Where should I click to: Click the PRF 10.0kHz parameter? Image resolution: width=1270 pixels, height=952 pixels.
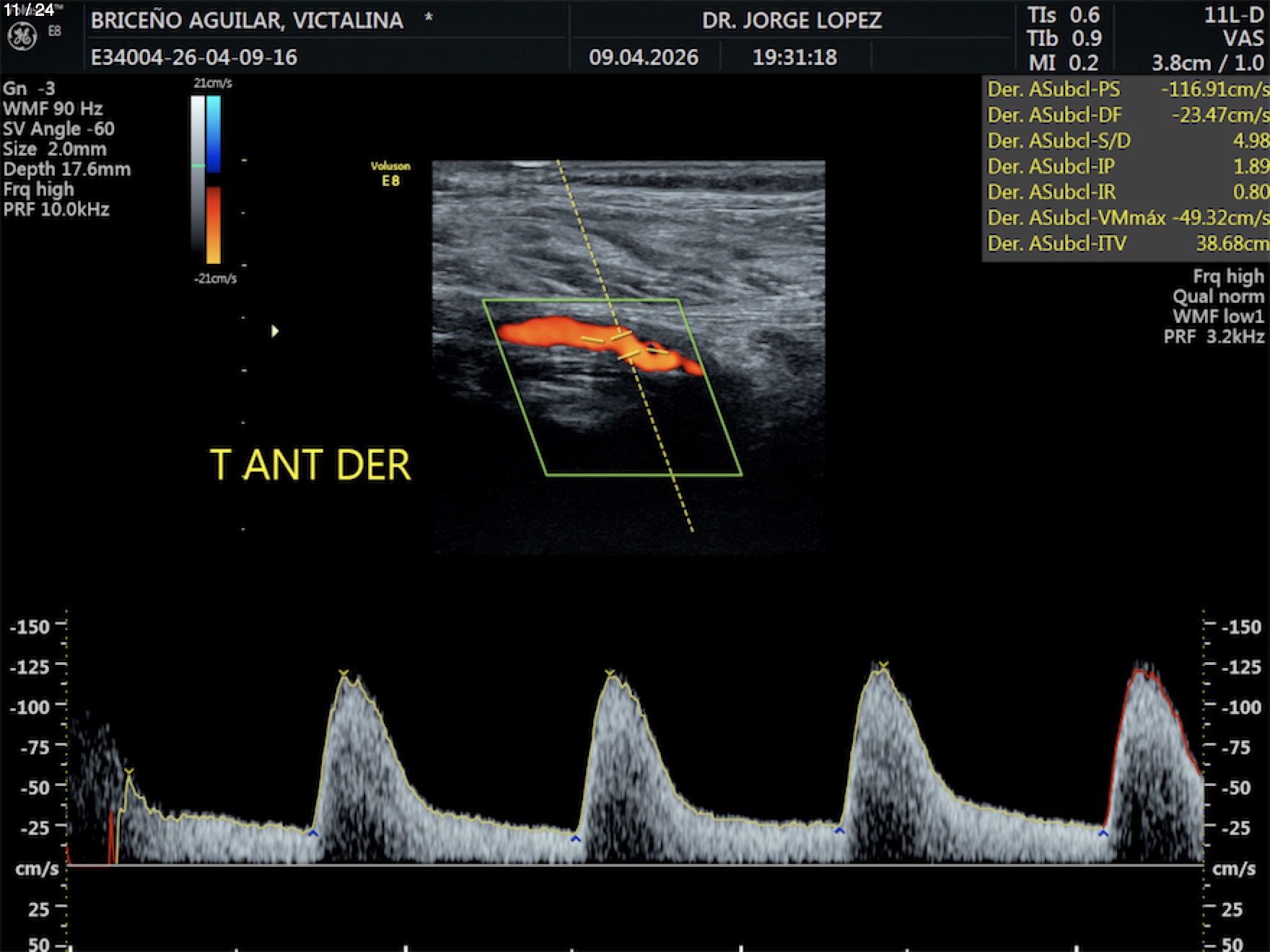56,210
